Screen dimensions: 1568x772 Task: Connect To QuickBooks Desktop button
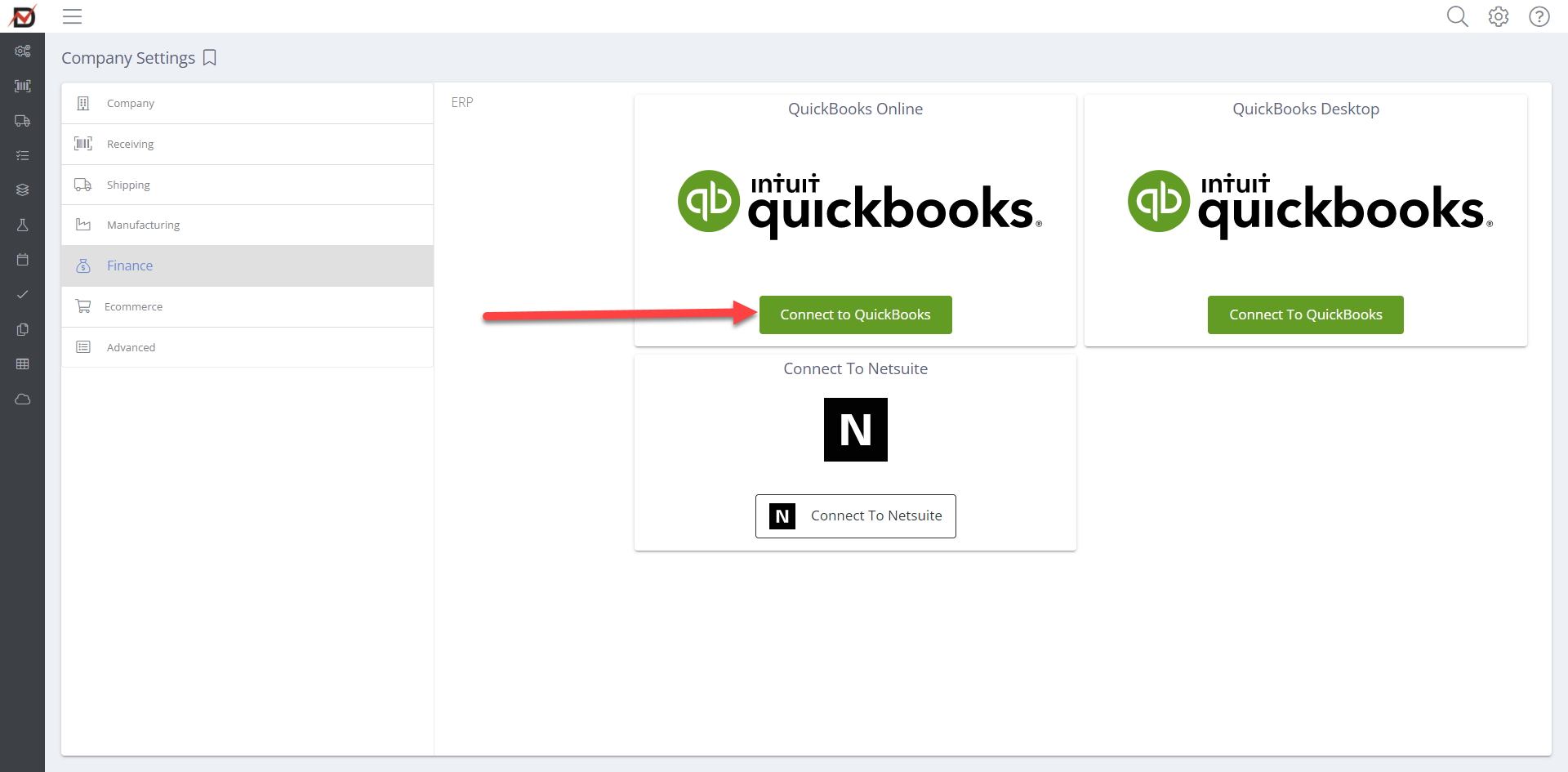click(1305, 315)
